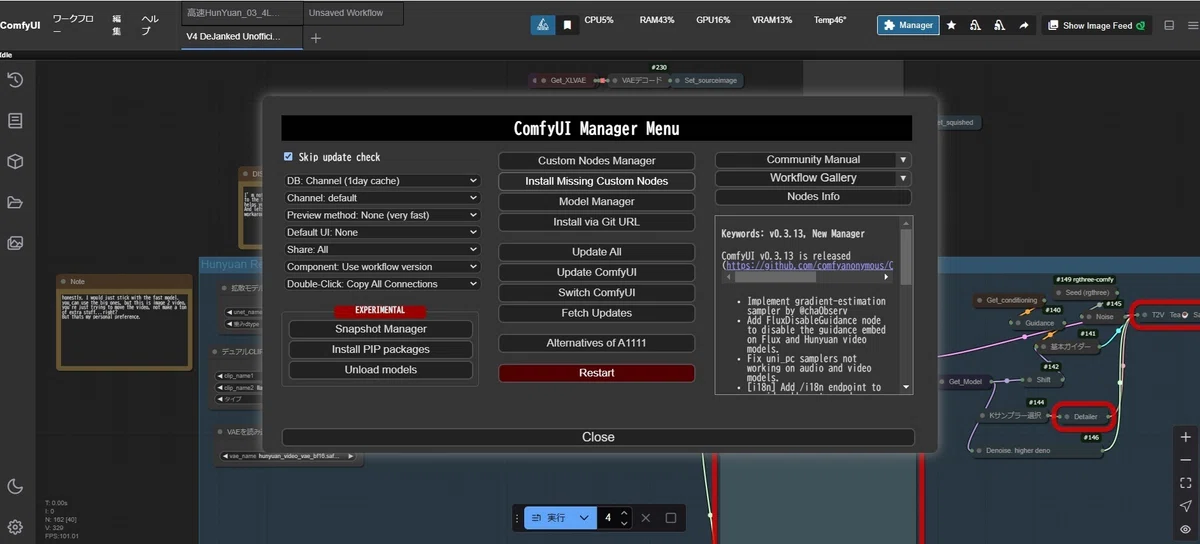Screen dimensions: 1200x544
Task: Zoom out with minus icon on canvas
Action: (1185, 460)
